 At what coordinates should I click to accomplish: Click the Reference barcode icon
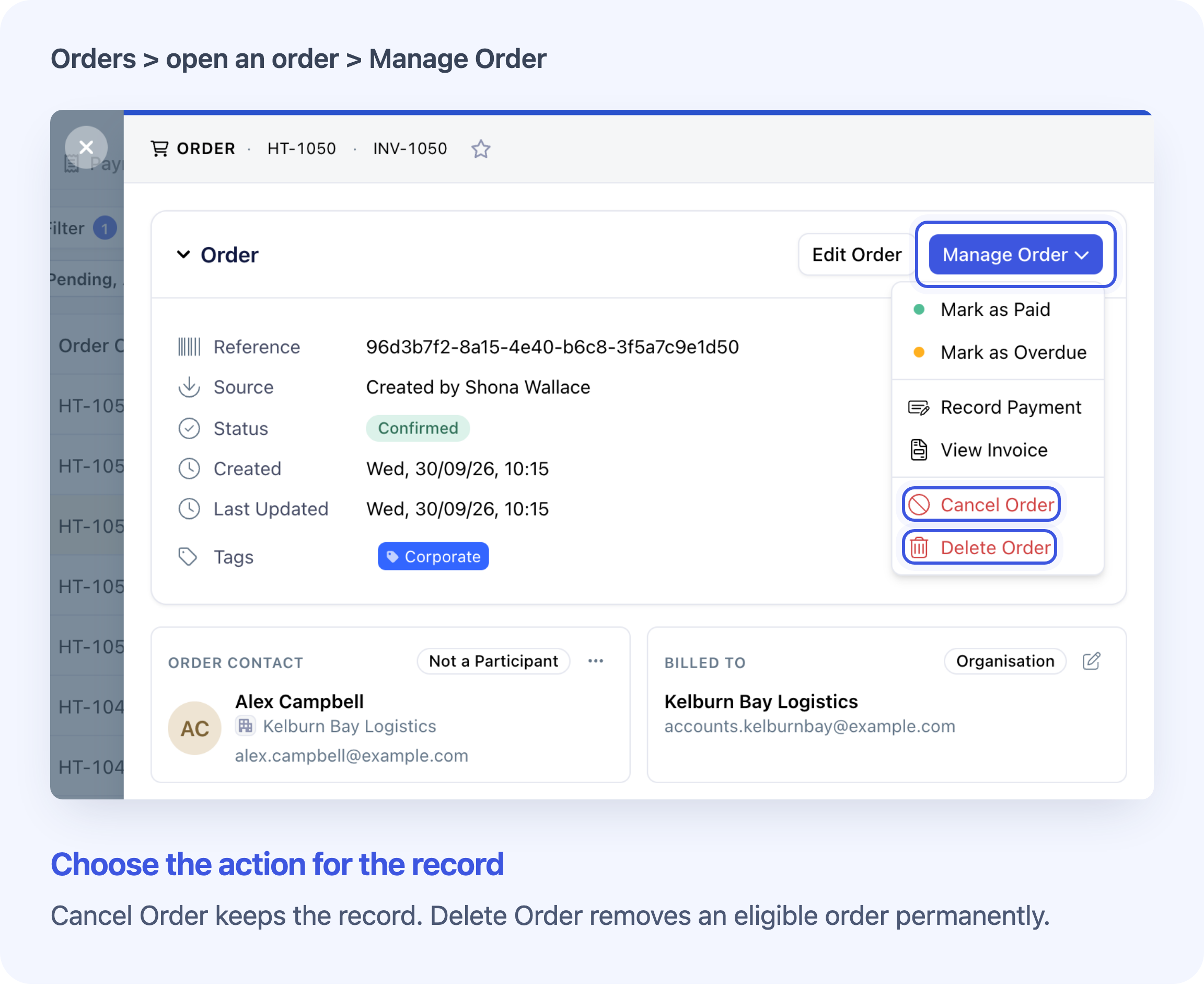[189, 347]
